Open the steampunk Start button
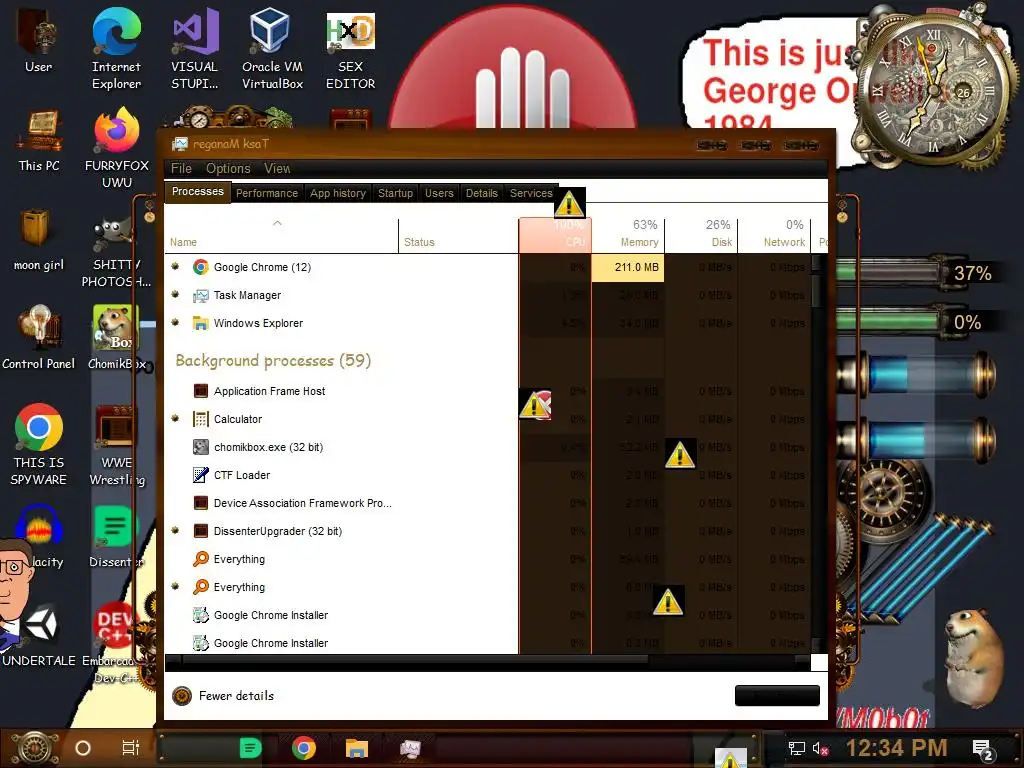The image size is (1024, 768). point(34,748)
